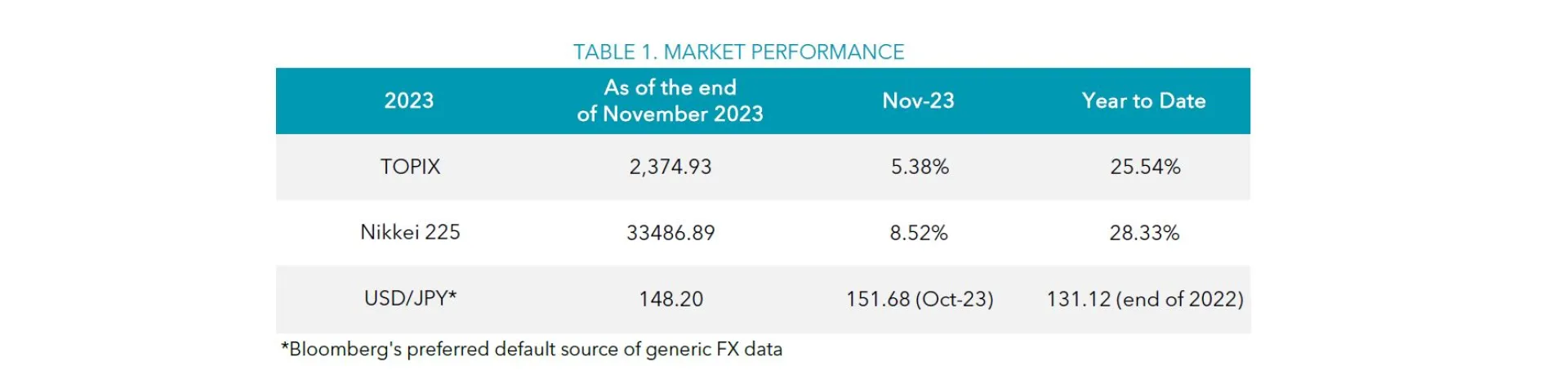The height and width of the screenshot is (375, 1568).
Task: Select the USD/JPY* row label
Action: click(x=410, y=298)
